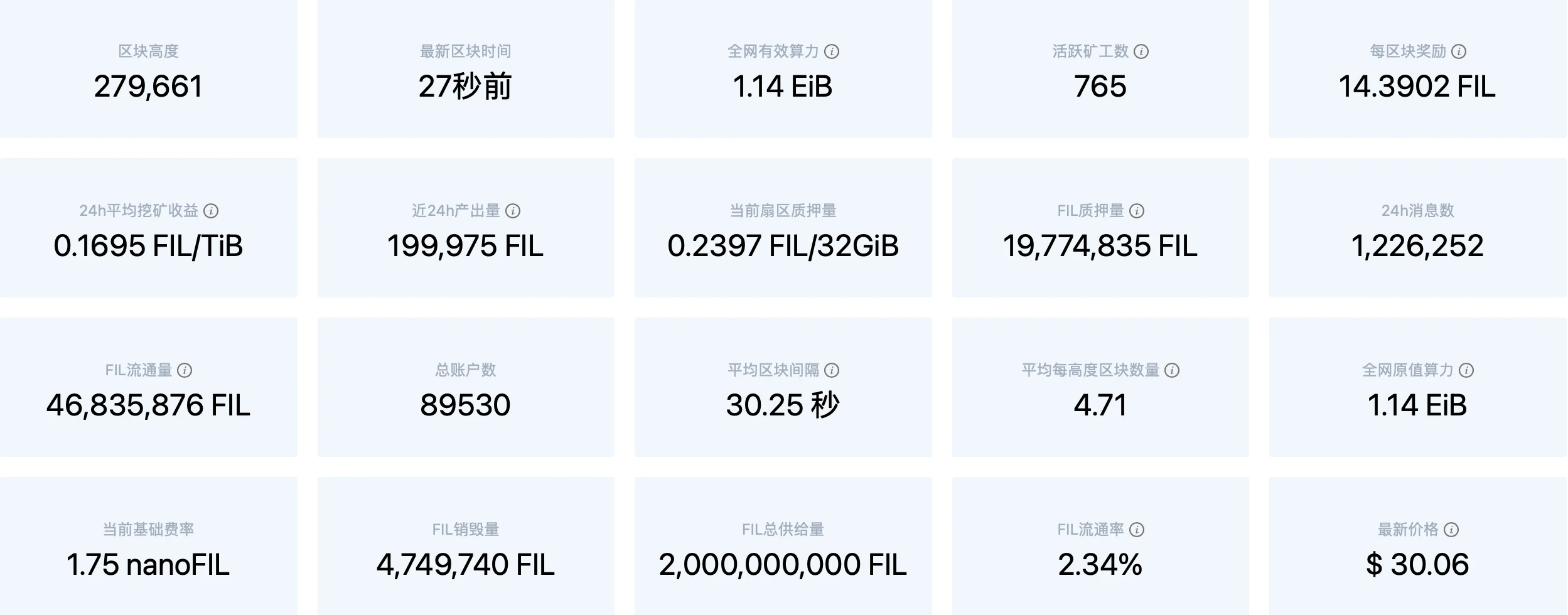Click info icon beside 每区块奖励
The height and width of the screenshot is (615, 1568).
click(1459, 51)
